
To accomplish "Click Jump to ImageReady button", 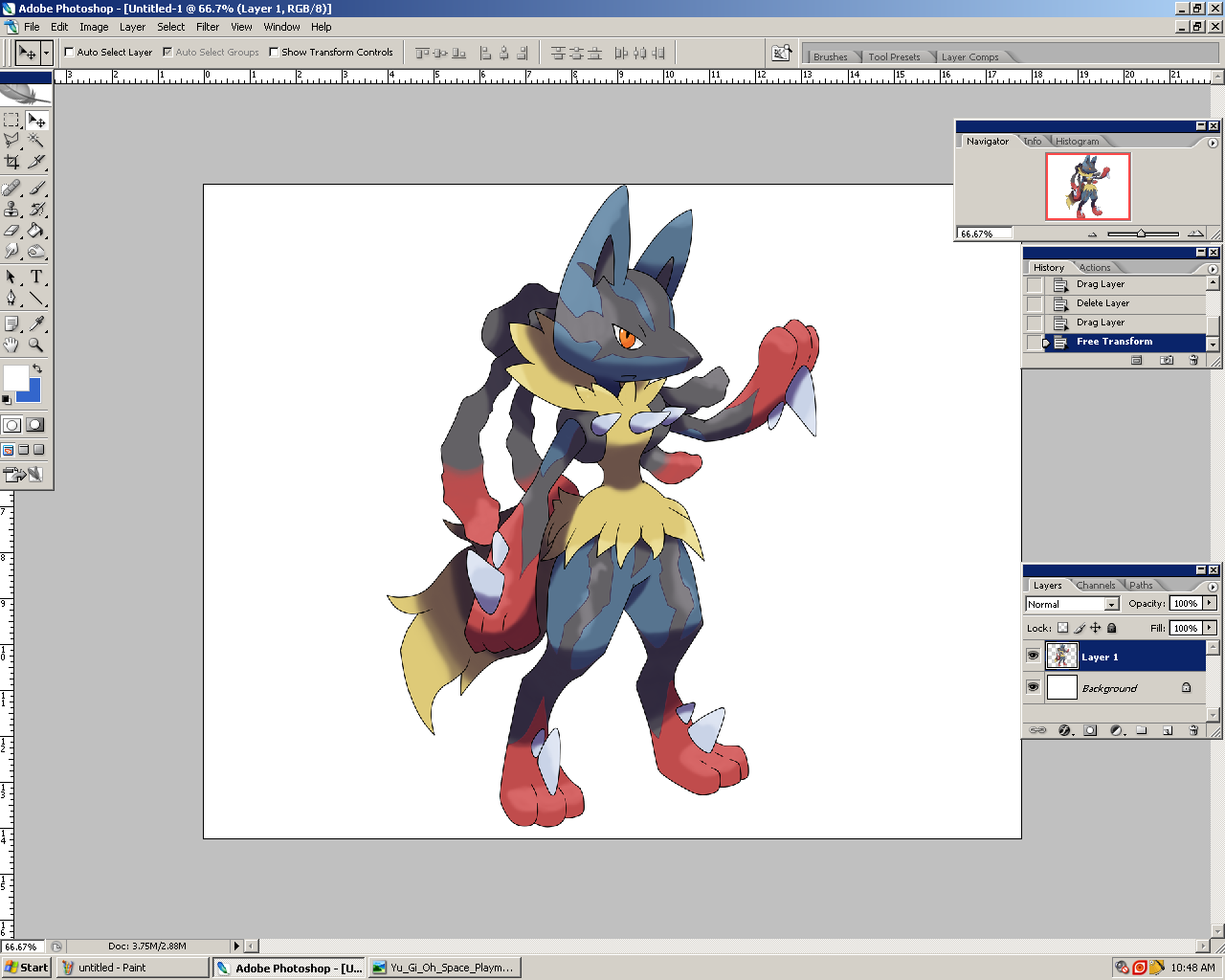I will coord(25,474).
